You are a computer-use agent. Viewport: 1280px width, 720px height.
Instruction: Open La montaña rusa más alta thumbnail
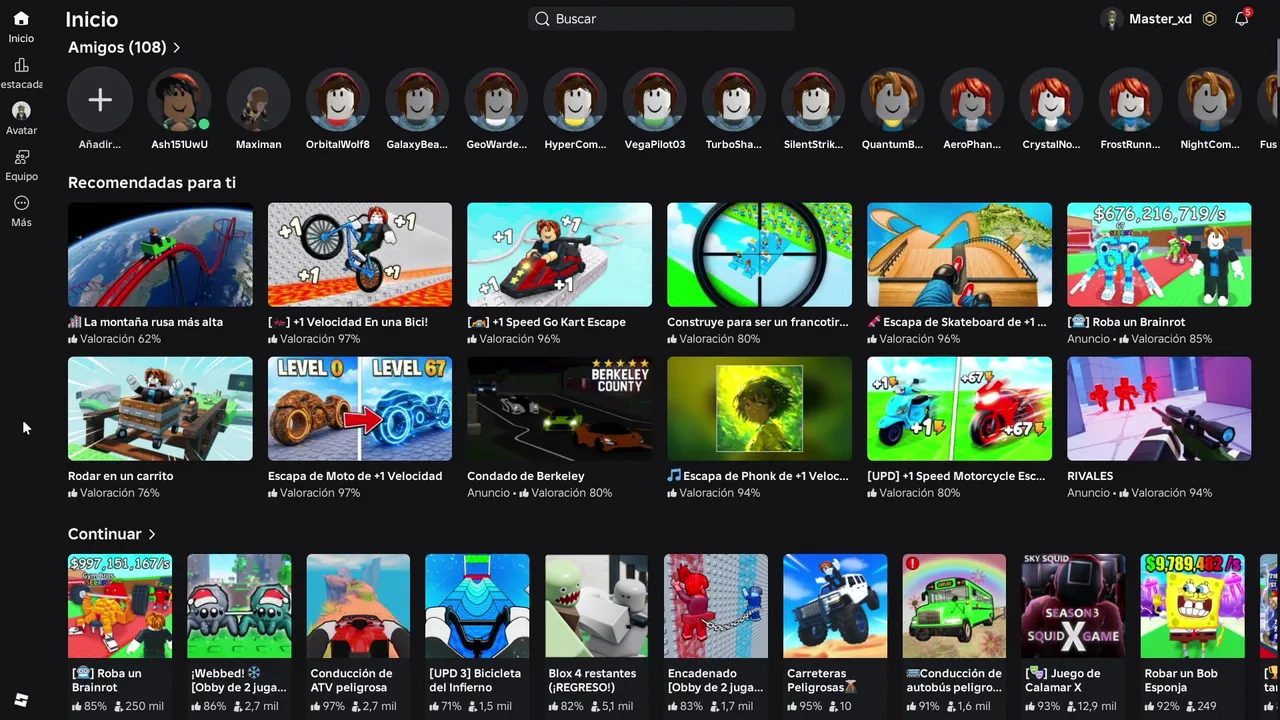(160, 255)
